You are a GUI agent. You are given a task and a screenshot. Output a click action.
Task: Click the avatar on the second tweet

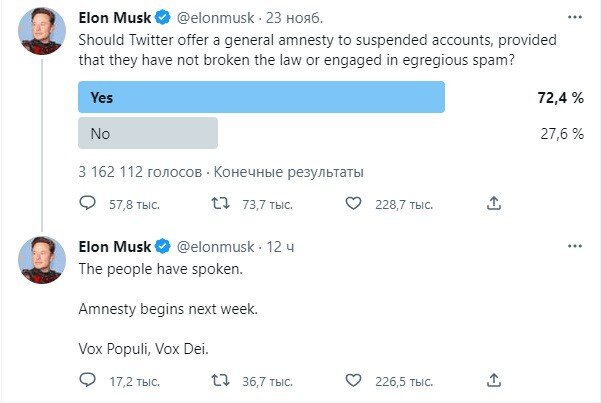point(42,260)
